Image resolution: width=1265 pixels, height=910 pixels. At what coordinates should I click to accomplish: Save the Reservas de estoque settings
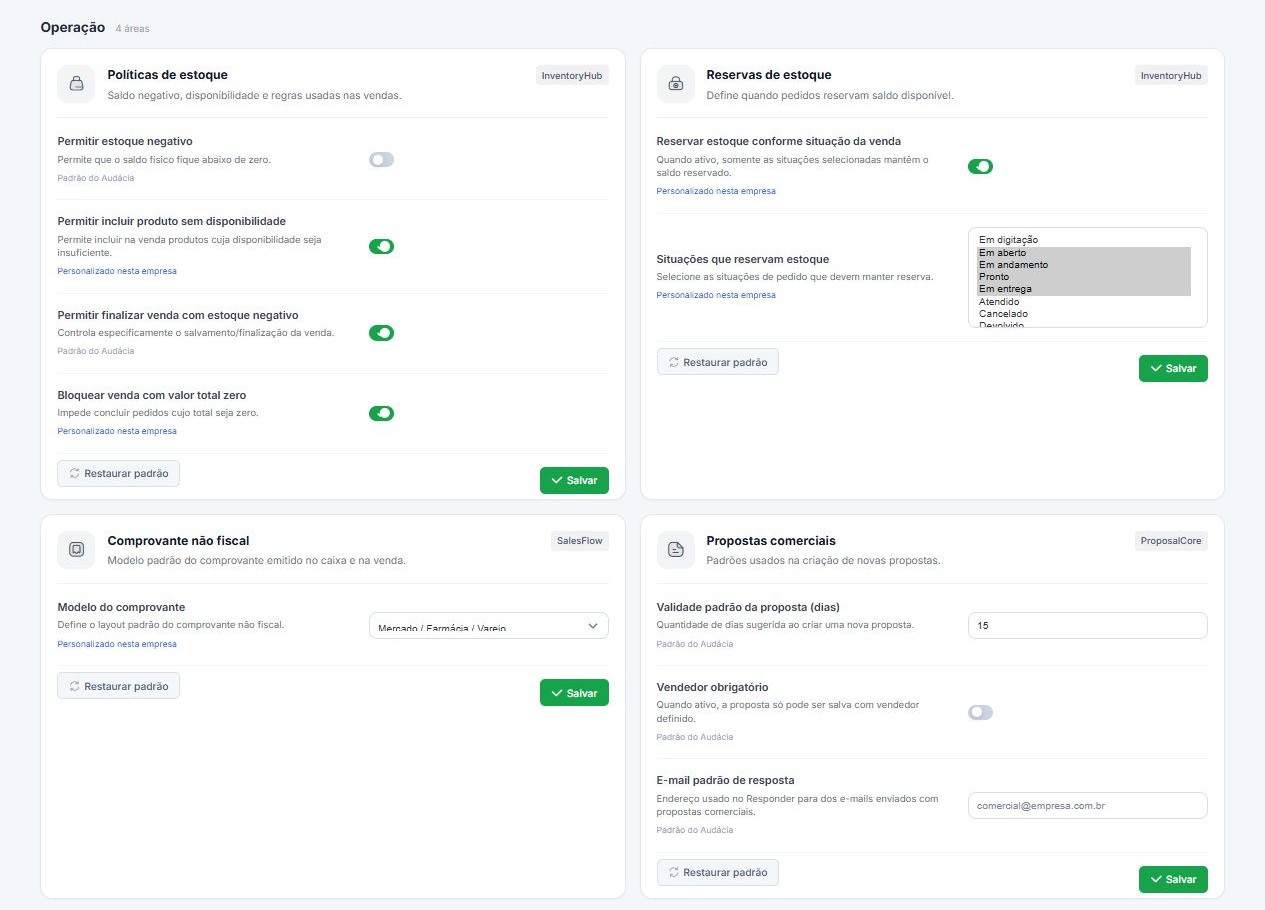pyautogui.click(x=1173, y=368)
